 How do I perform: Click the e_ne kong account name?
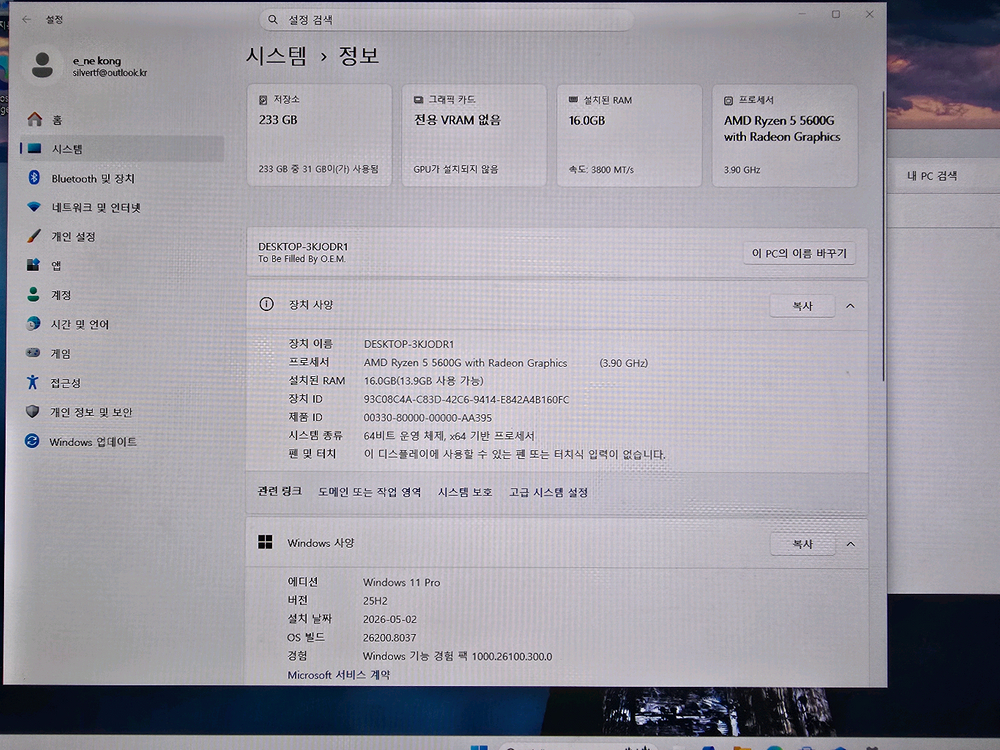[x=96, y=61]
